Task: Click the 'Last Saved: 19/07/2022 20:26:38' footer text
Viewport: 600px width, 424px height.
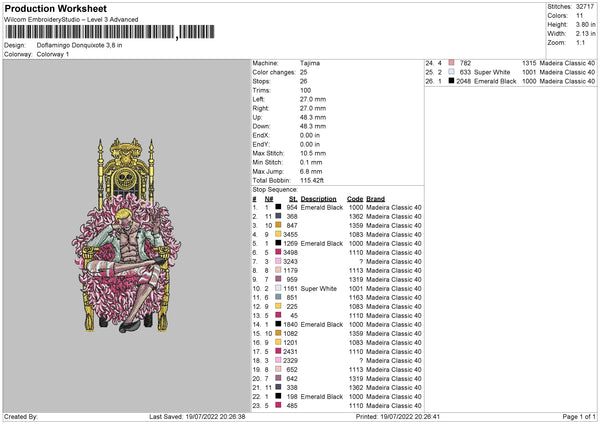Action: (x=197, y=416)
